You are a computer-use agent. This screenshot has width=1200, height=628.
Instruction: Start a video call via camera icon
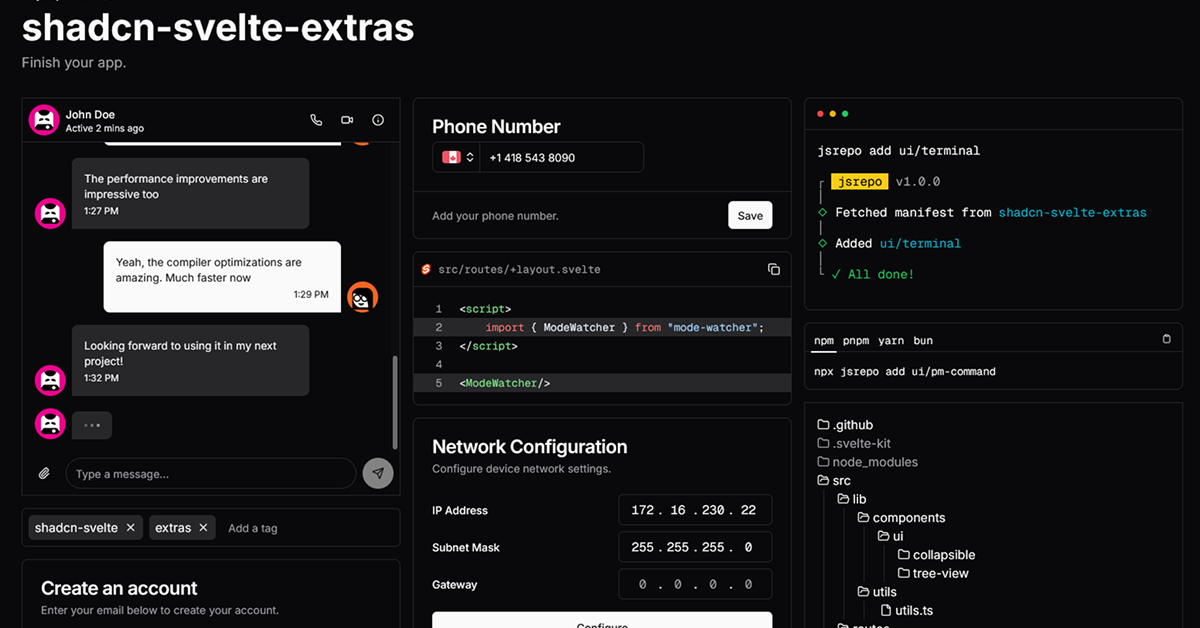coord(347,120)
